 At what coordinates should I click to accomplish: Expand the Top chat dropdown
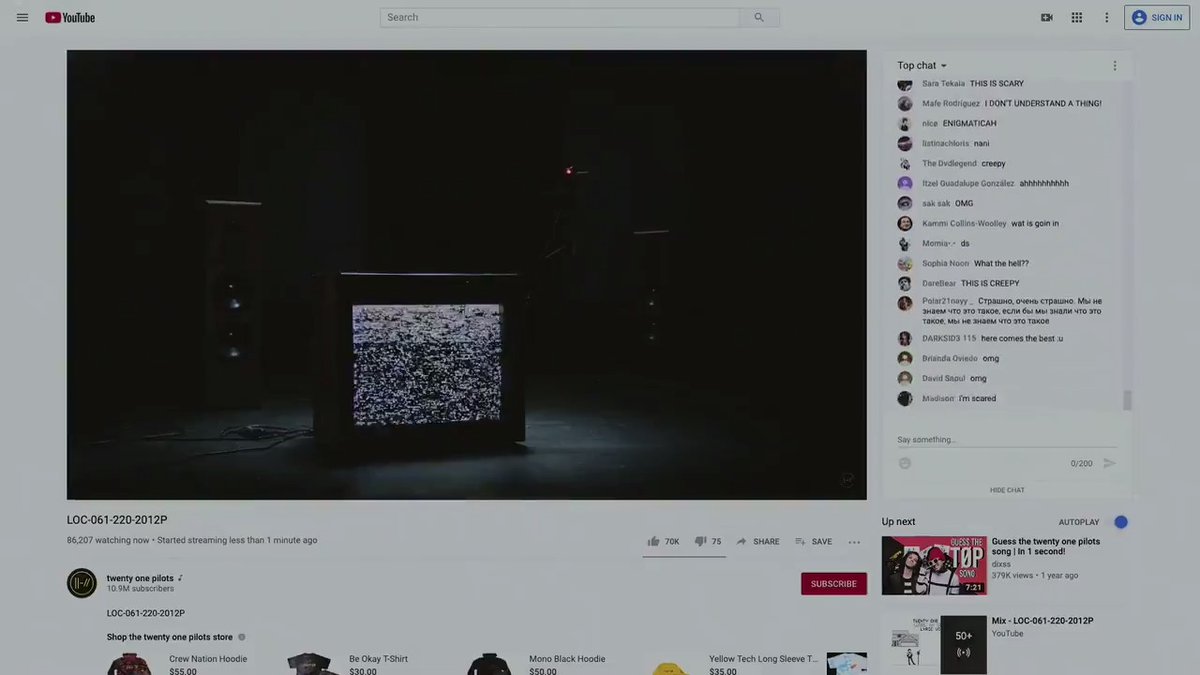coord(922,65)
